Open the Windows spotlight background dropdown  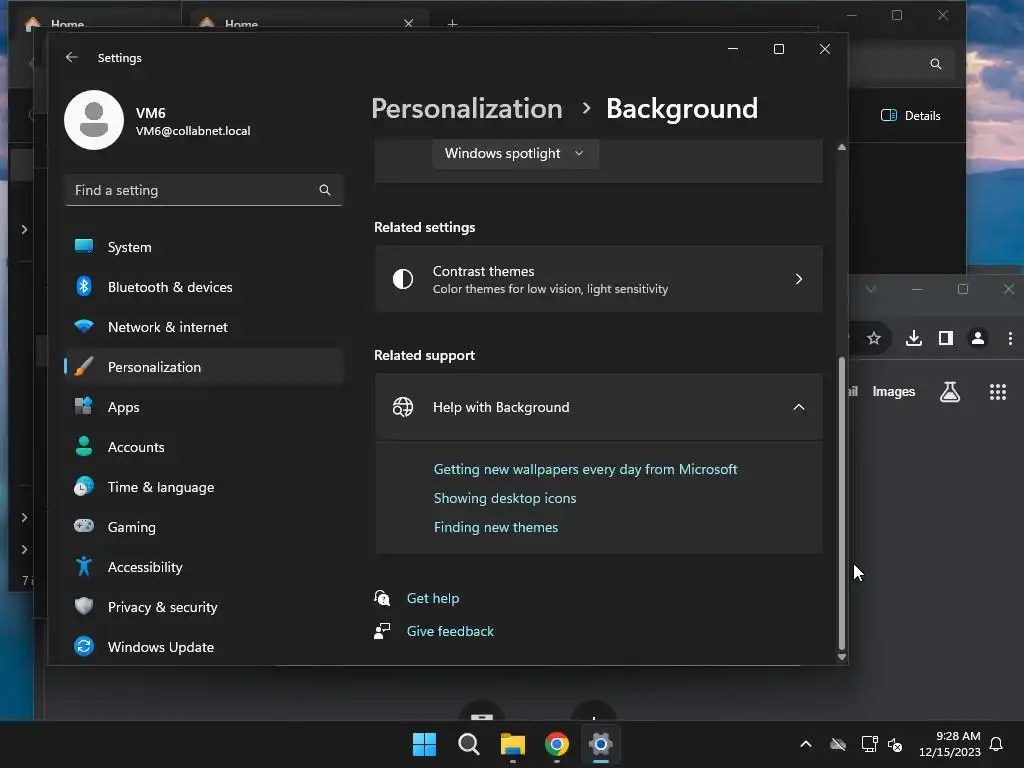point(515,153)
